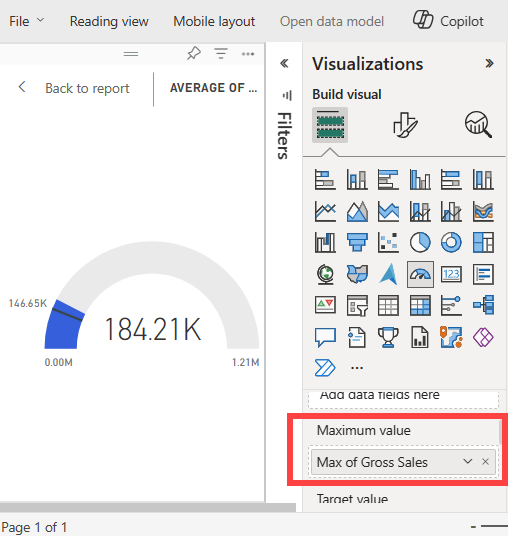Open the Analytics tab with magnifier
Screen dimensions: 508x536
(x=478, y=125)
